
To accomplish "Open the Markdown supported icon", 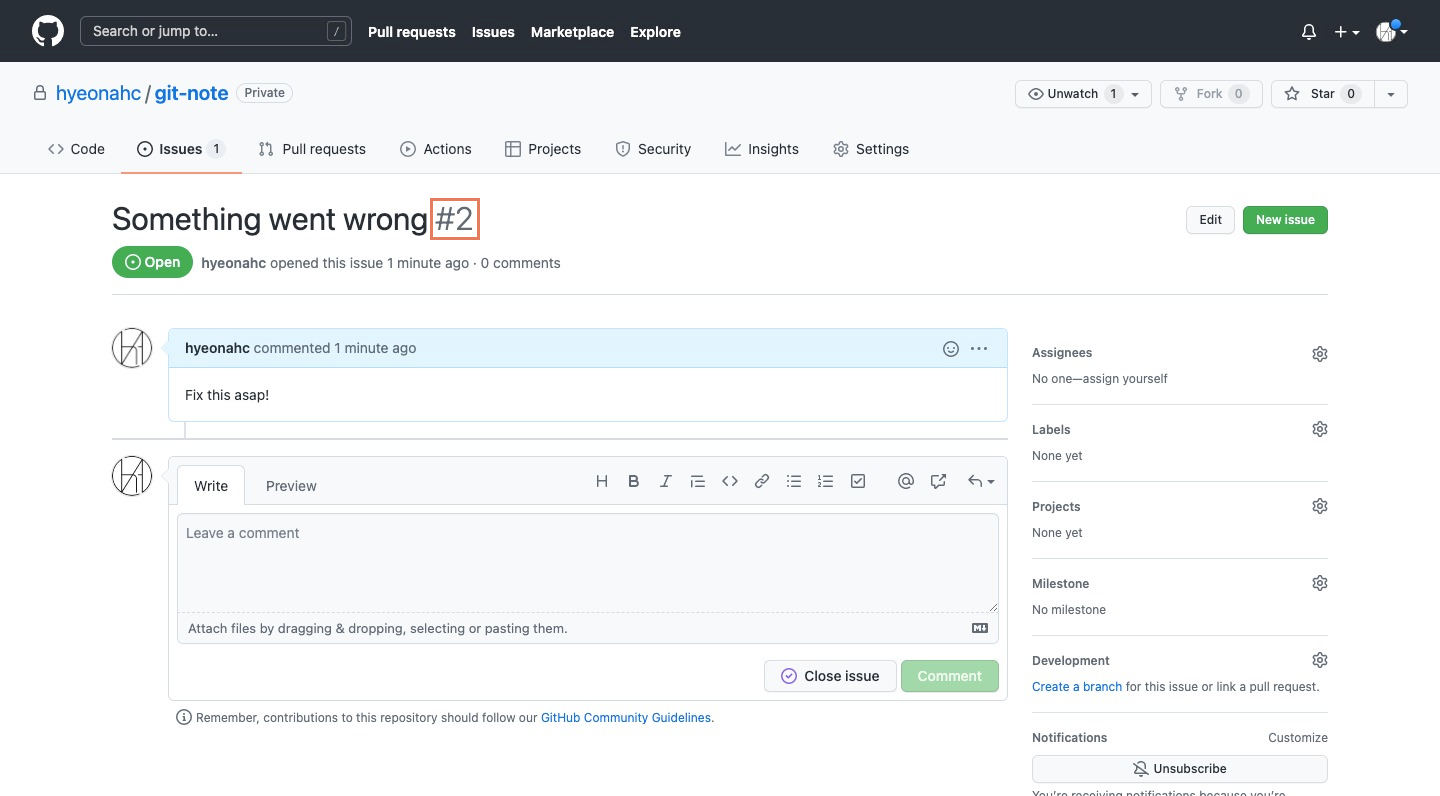I will tap(980, 629).
